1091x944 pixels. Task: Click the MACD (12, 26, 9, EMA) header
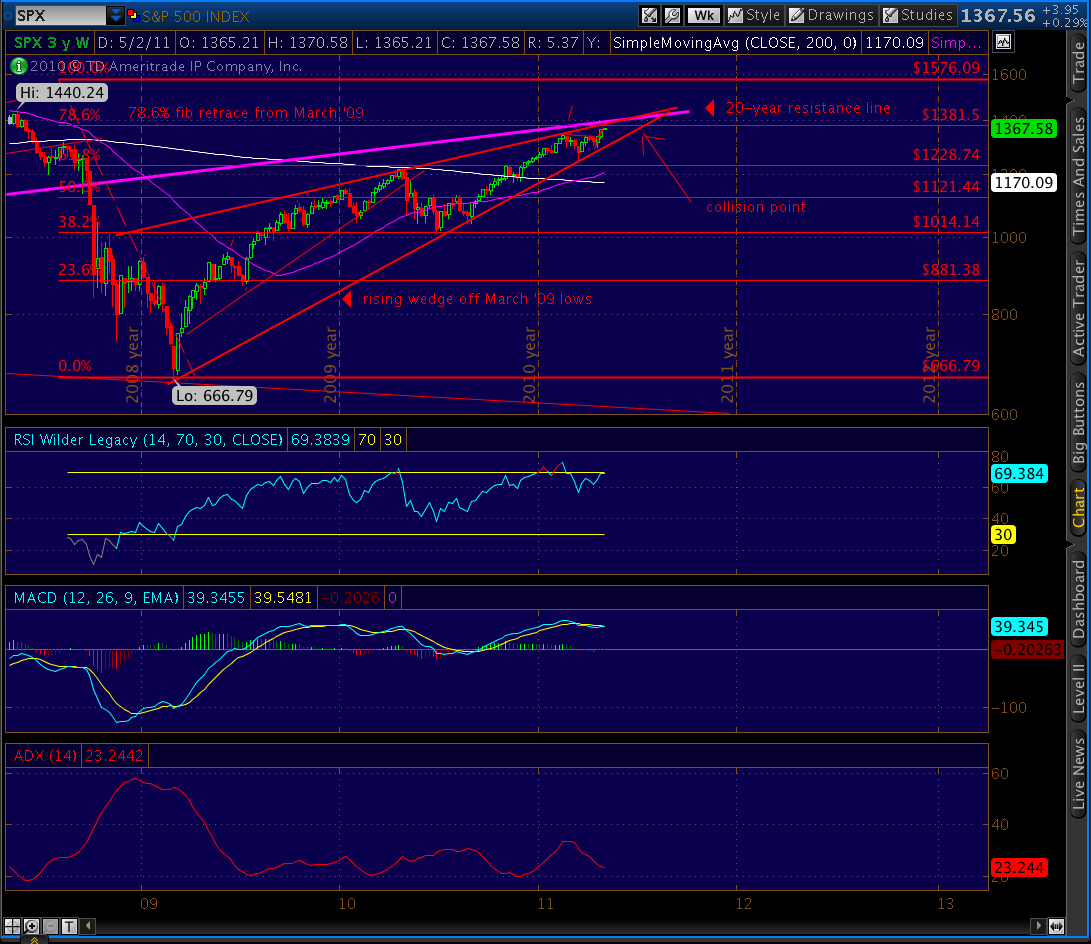[96, 598]
